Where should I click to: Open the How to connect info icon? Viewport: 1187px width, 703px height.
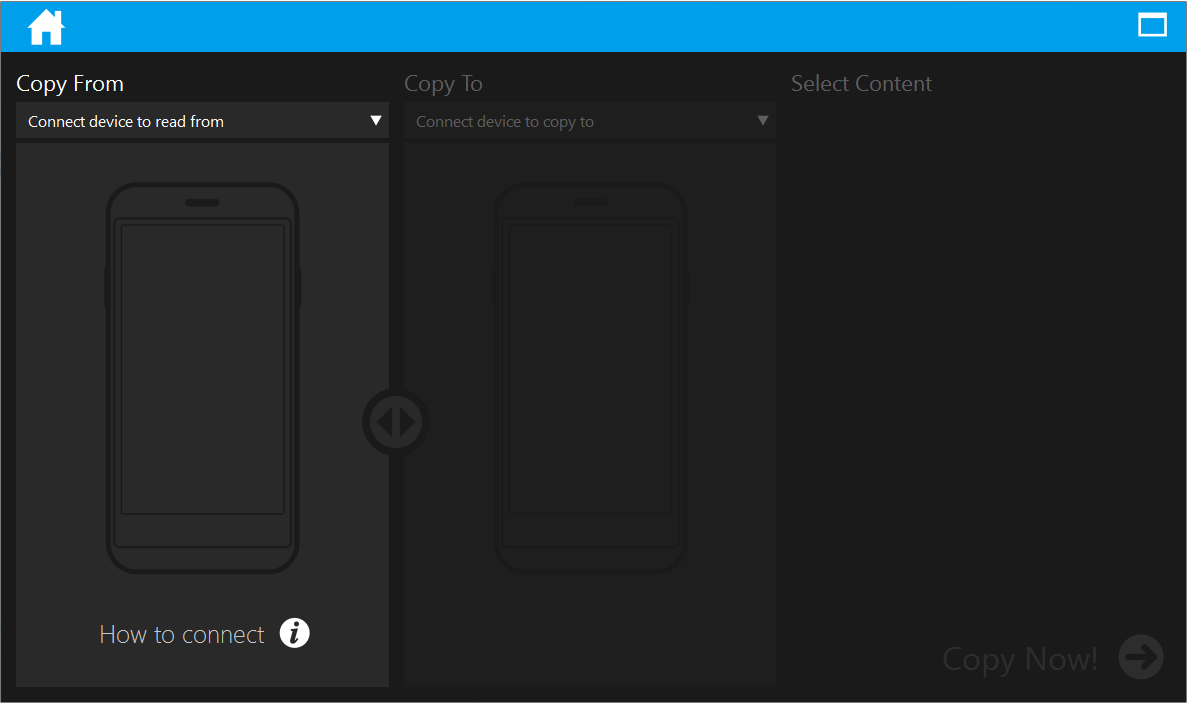294,633
